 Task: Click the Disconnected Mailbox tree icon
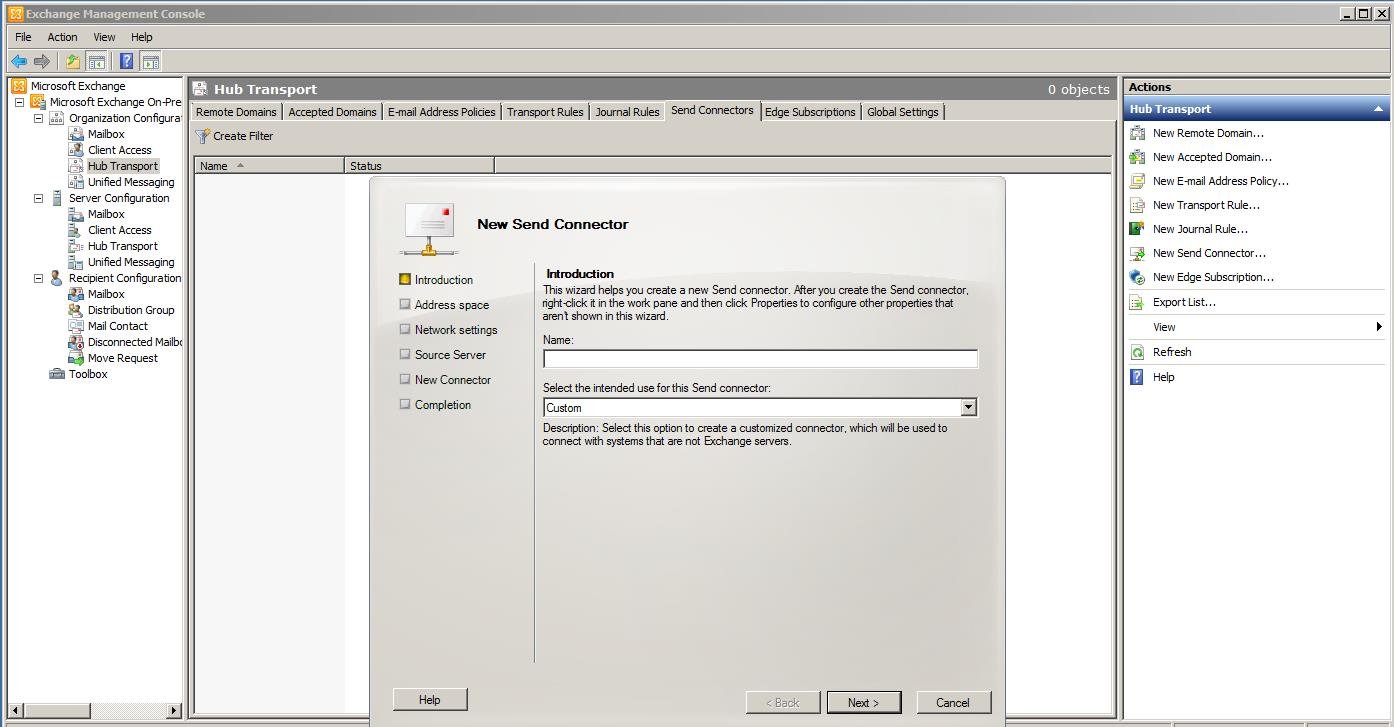pyautogui.click(x=76, y=342)
